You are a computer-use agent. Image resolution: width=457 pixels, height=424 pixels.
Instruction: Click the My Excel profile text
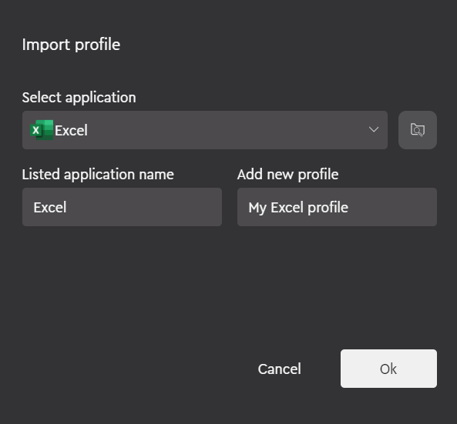298,208
